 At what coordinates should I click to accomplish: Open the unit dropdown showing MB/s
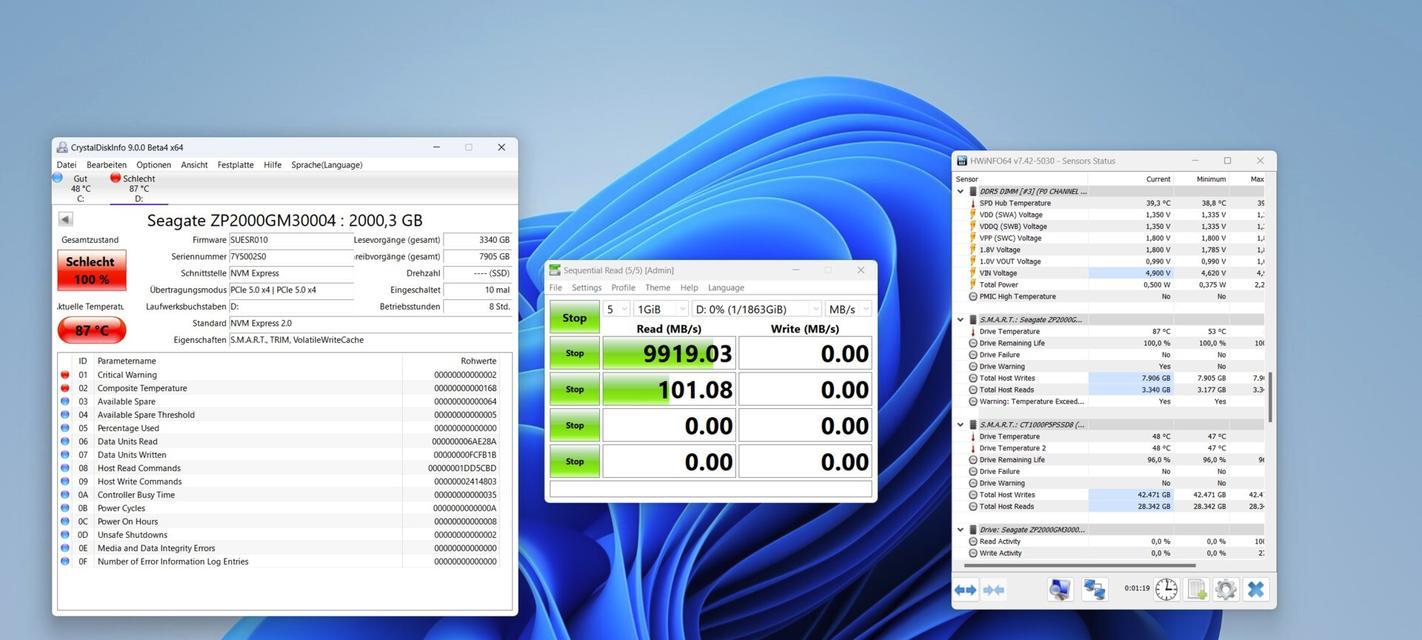[x=848, y=309]
